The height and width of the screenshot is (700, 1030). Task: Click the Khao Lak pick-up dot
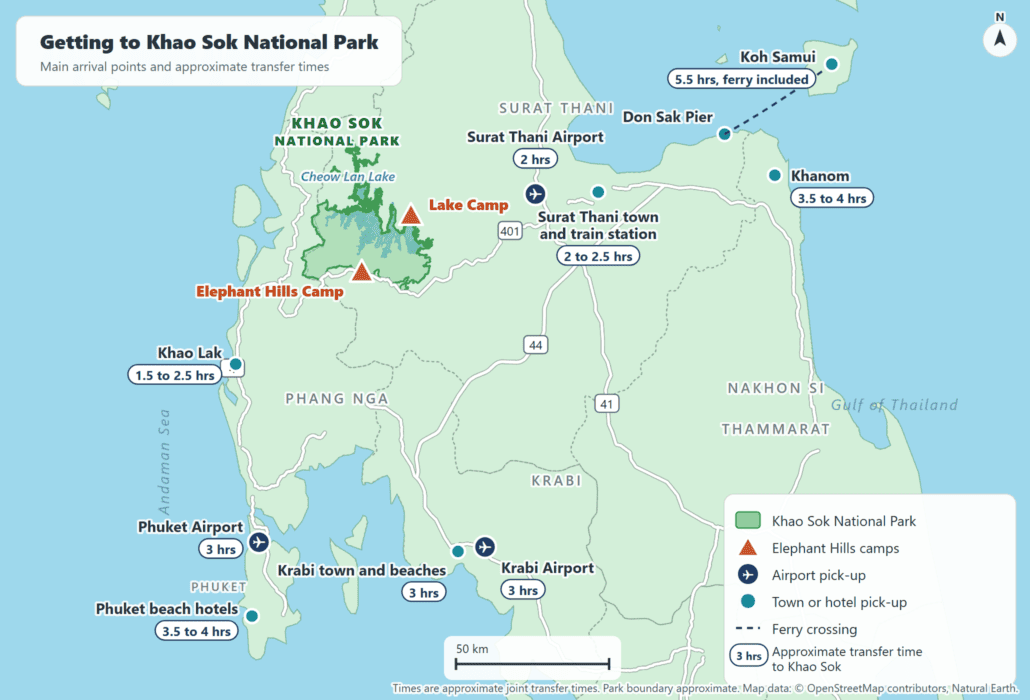[235, 364]
